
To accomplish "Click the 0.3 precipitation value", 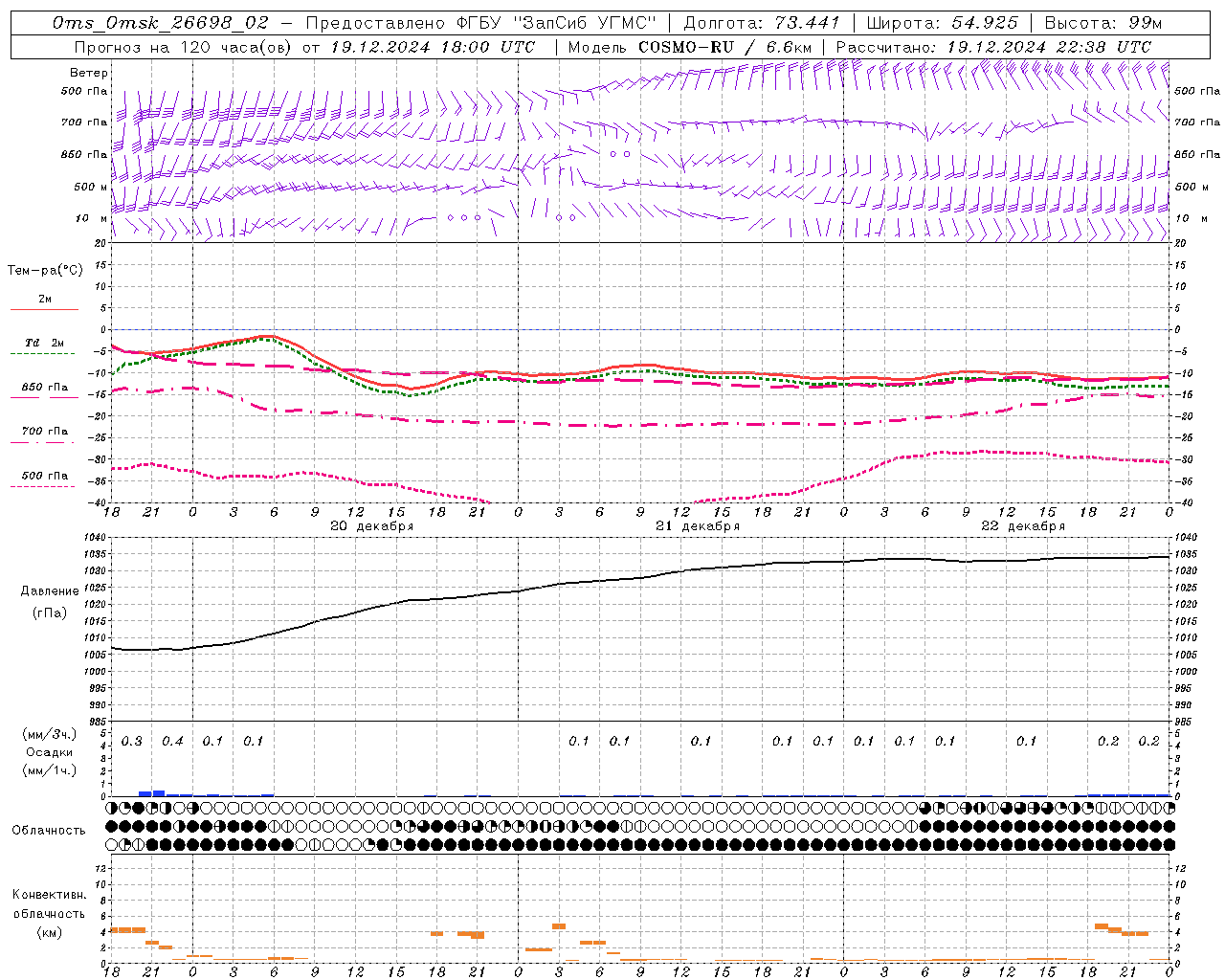I will tap(132, 742).
